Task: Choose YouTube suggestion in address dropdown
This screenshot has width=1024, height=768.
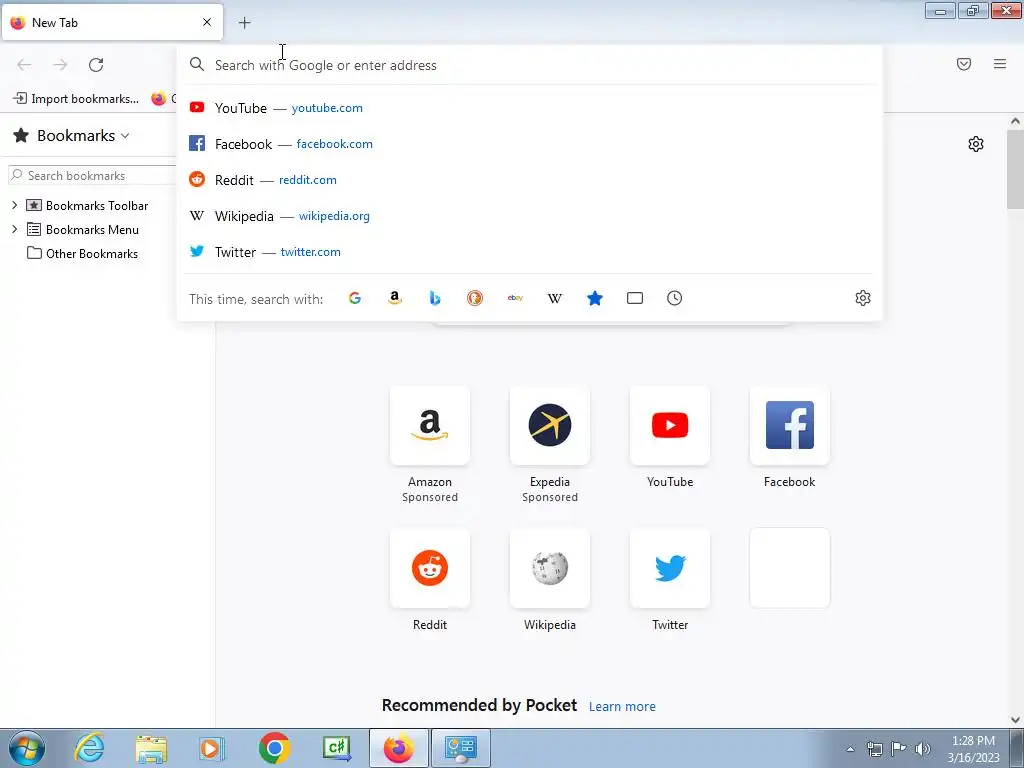Action: 530,108
